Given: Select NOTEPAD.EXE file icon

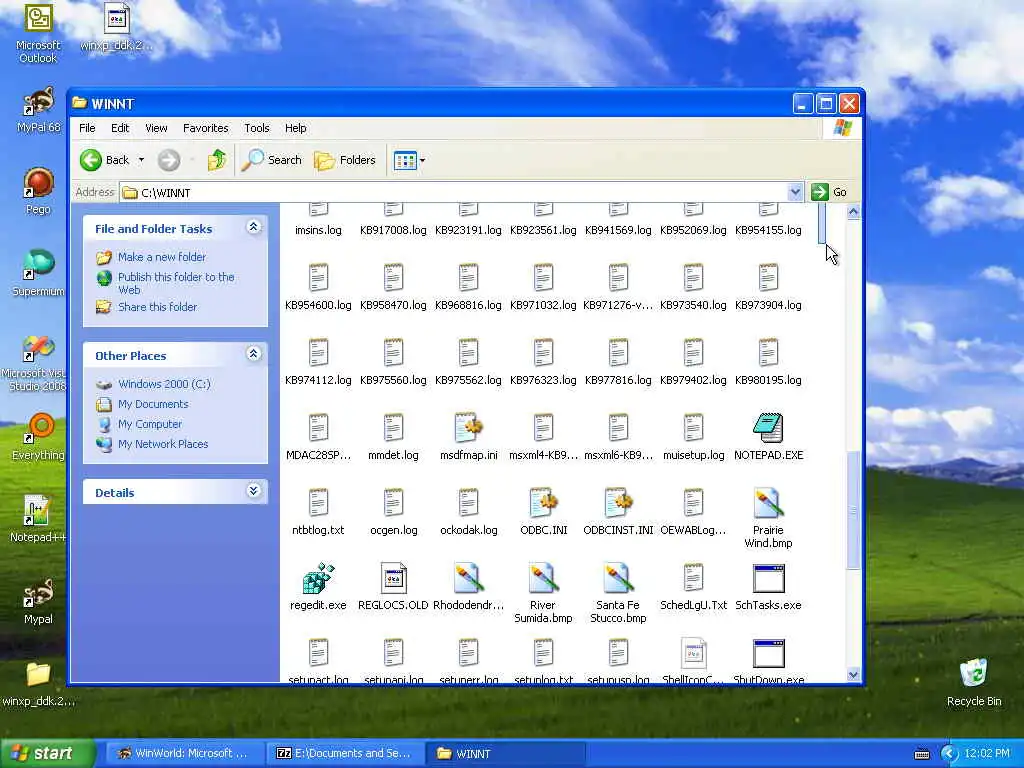Looking at the screenshot, I should click(768, 428).
